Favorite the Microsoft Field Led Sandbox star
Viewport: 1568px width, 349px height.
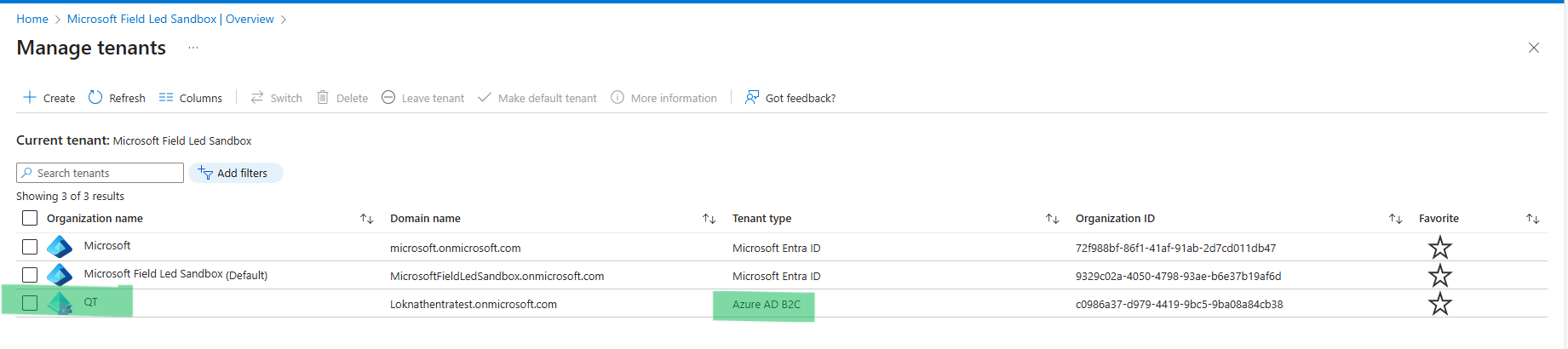coord(1440,275)
